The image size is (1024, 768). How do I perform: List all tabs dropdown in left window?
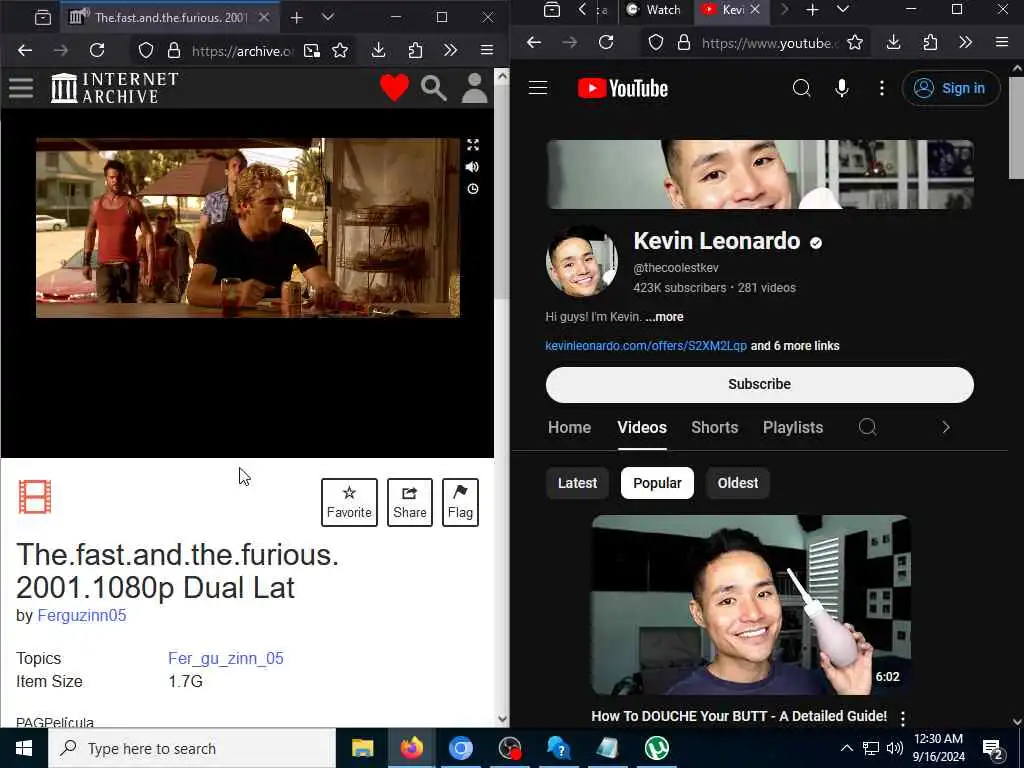(328, 18)
